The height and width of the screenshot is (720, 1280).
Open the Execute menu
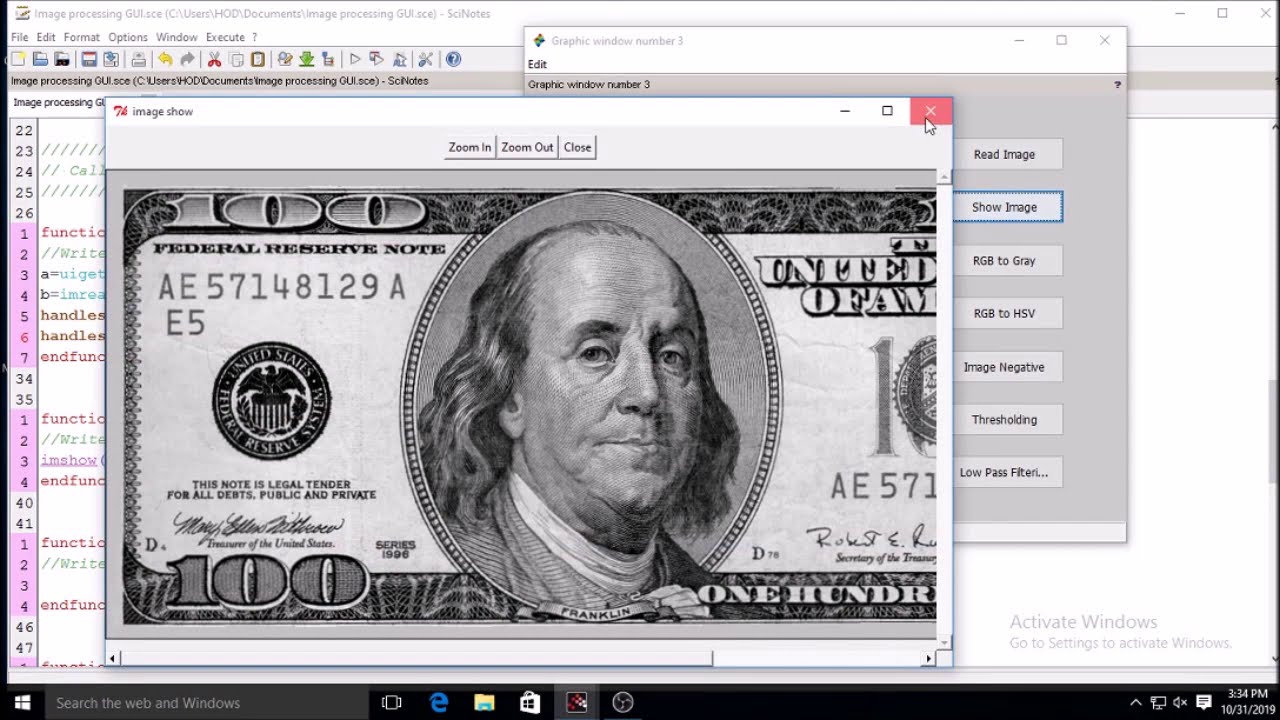click(225, 37)
